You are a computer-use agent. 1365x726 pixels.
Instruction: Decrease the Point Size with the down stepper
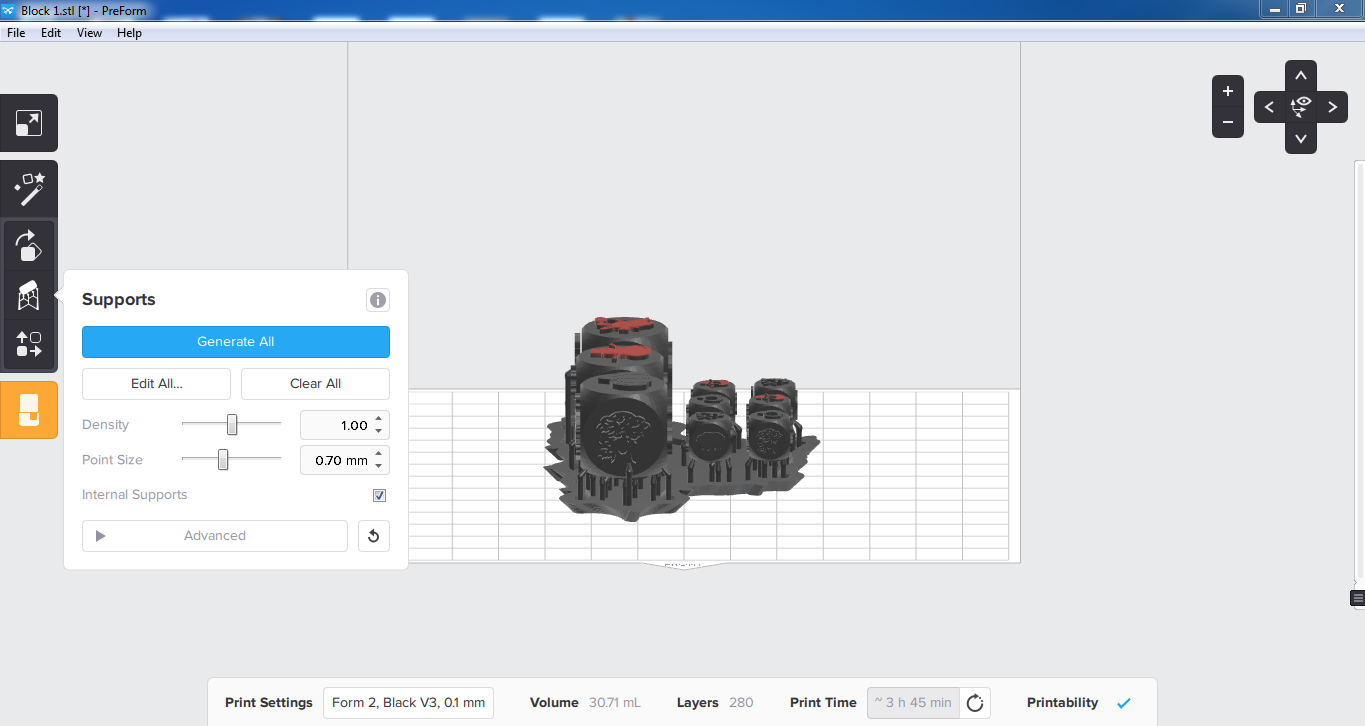pyautogui.click(x=379, y=466)
